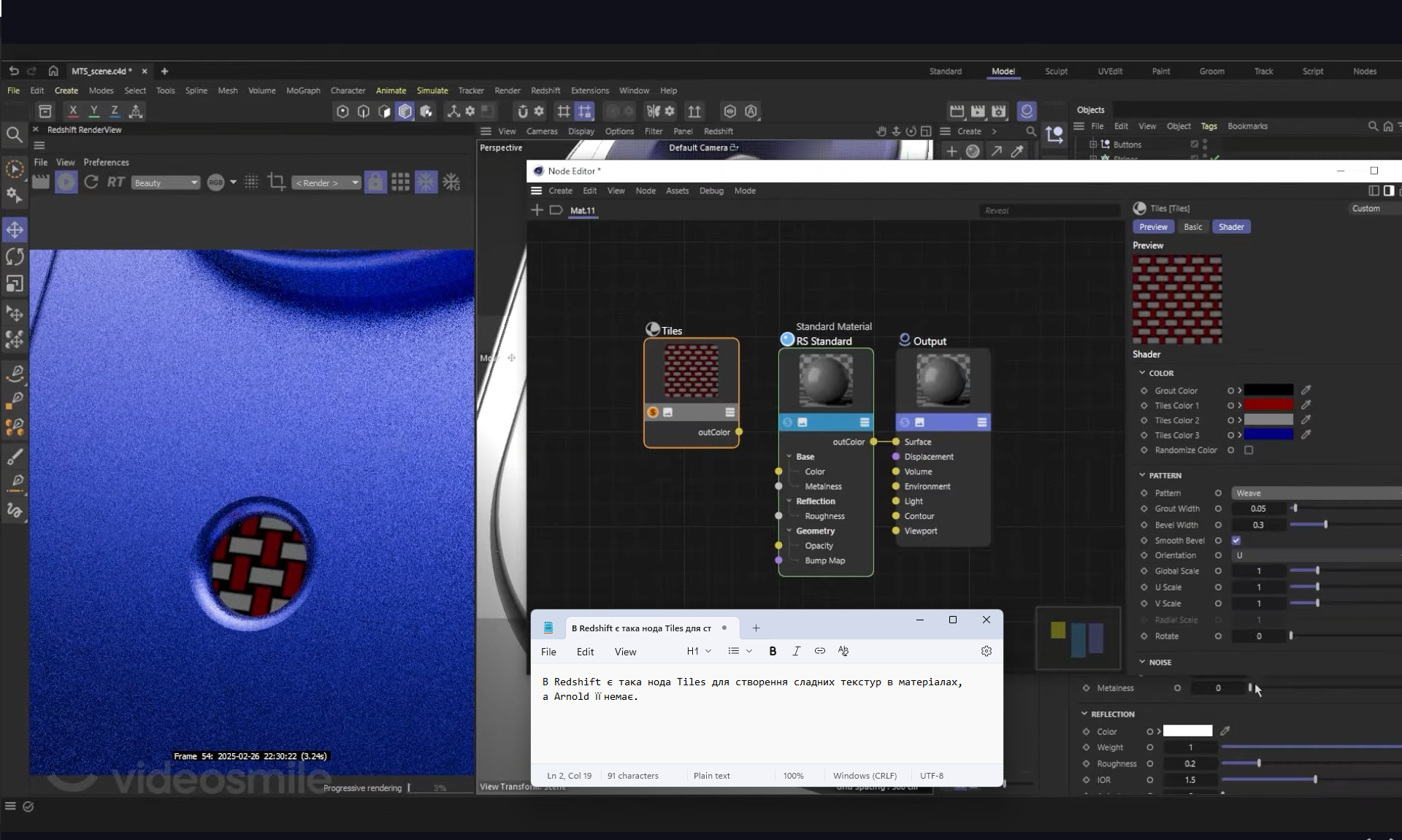Click the Tiles Color 1 red swatch
Image resolution: width=1402 pixels, height=840 pixels.
[x=1268, y=405]
